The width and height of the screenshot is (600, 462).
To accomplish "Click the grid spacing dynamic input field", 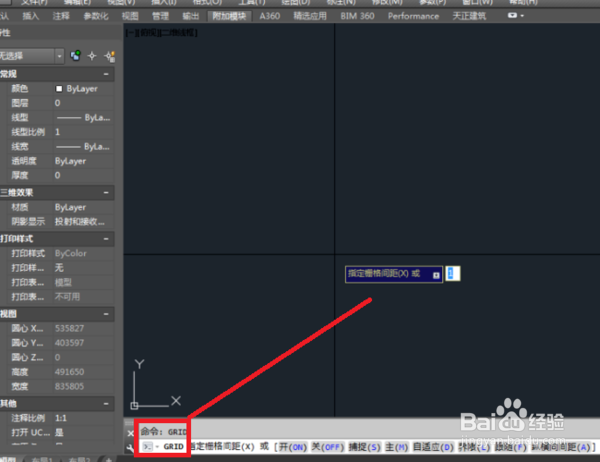I will (452, 274).
